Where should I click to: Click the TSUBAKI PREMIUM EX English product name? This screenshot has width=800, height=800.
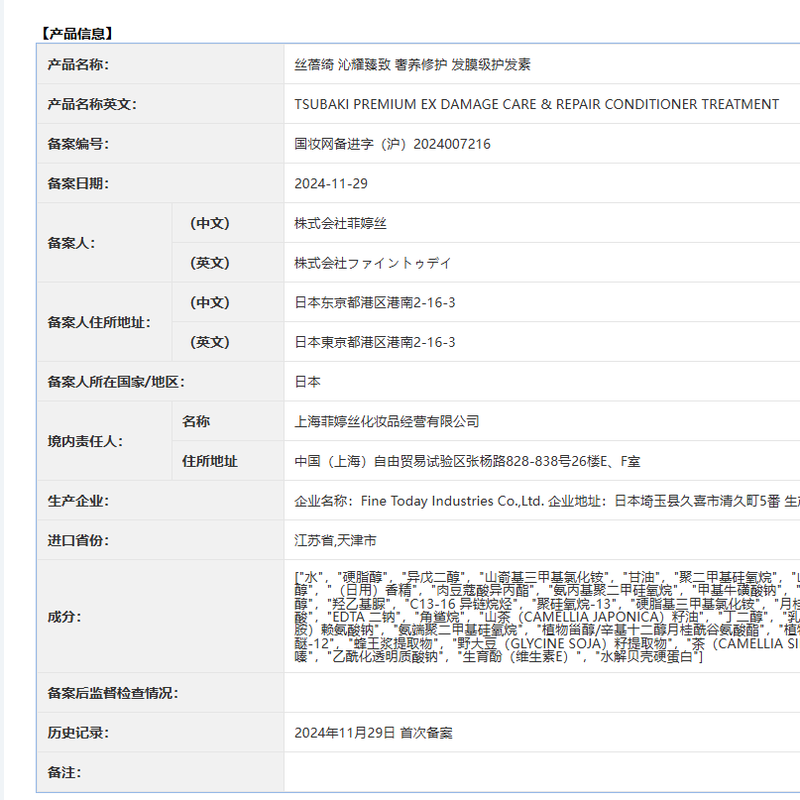(536, 104)
